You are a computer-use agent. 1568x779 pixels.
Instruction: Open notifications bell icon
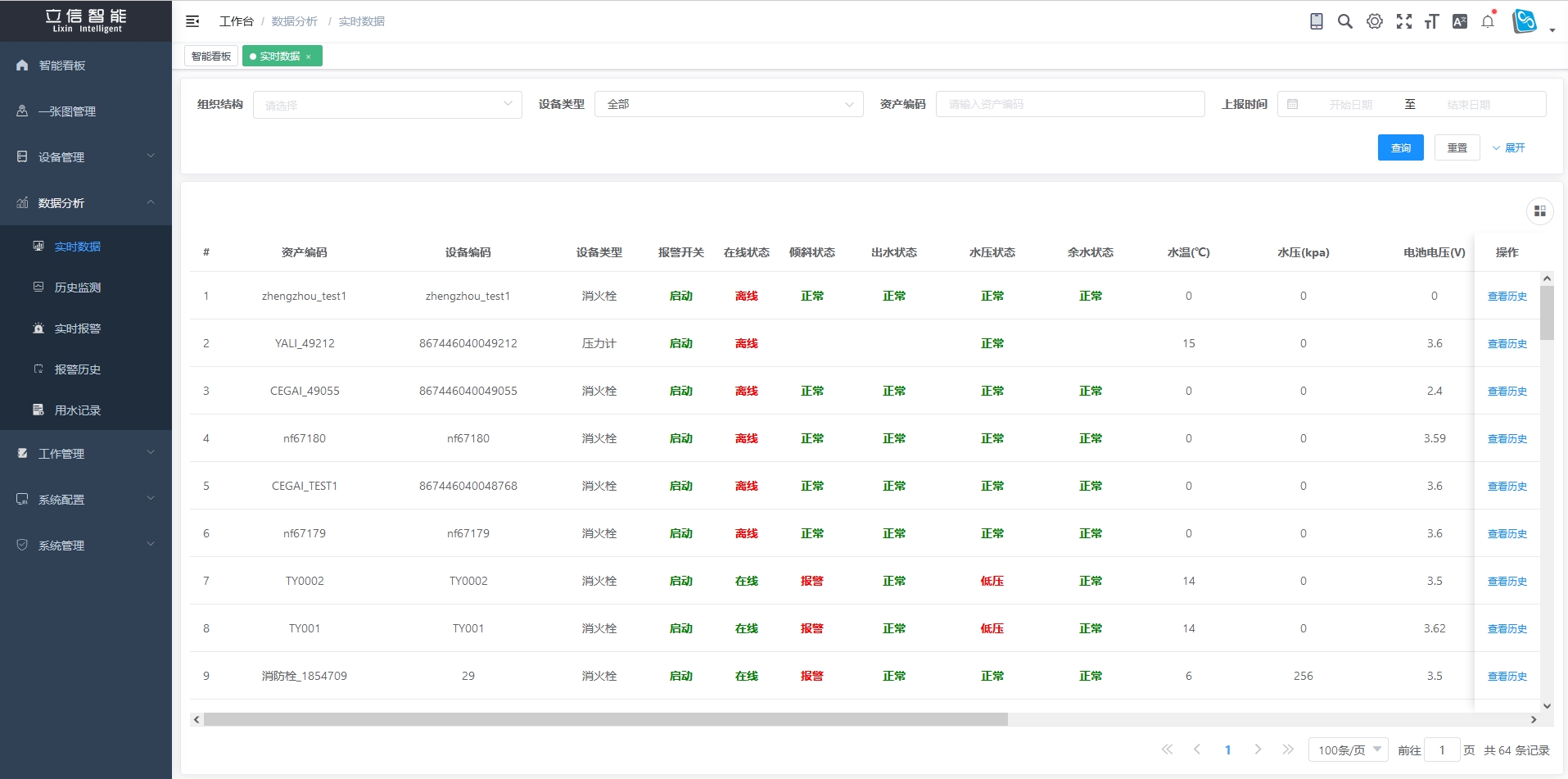pyautogui.click(x=1488, y=21)
